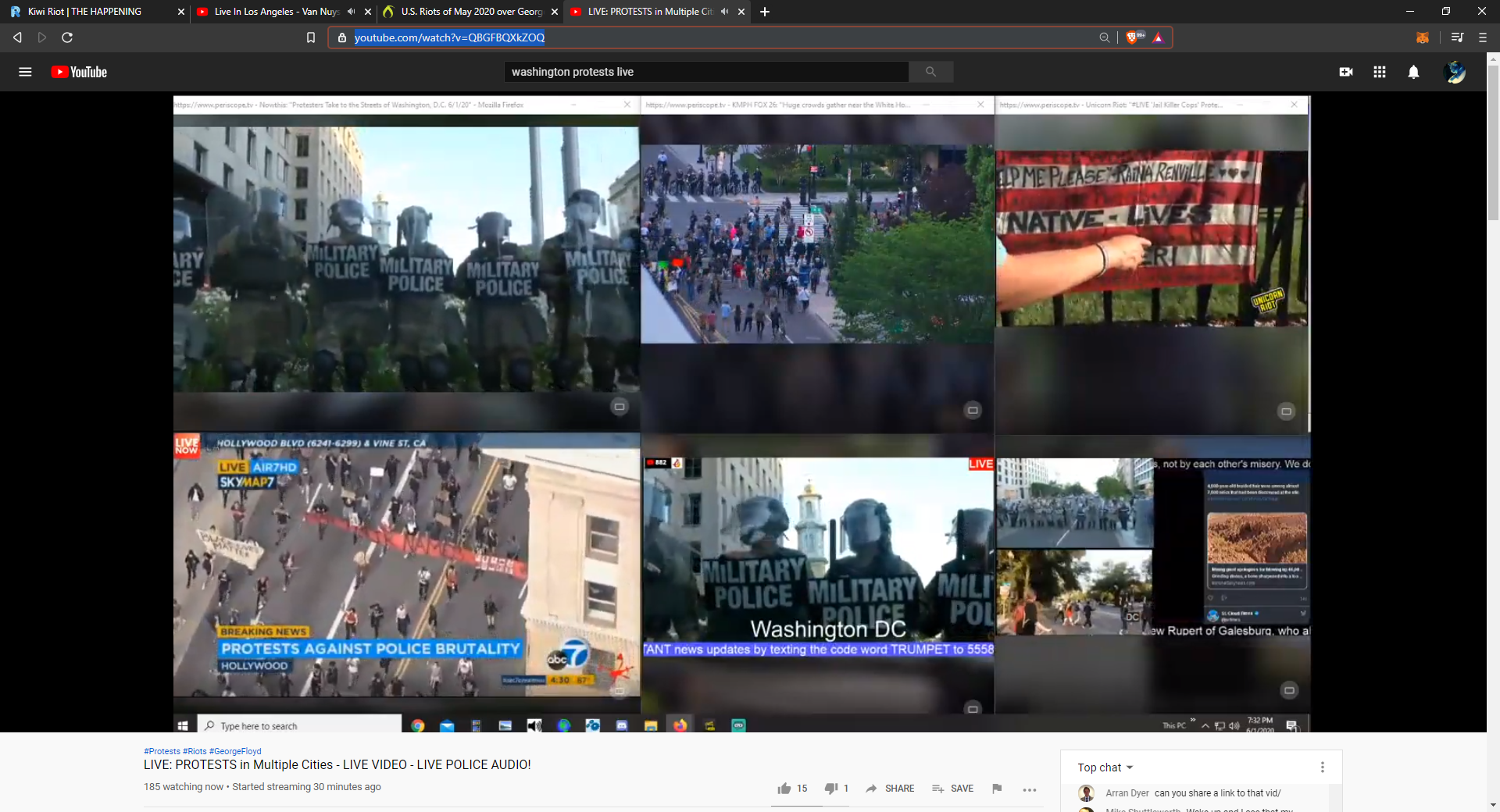This screenshot has height=812, width=1500.
Task: Open the zoom magnifier in the address bar
Action: [x=1104, y=37]
